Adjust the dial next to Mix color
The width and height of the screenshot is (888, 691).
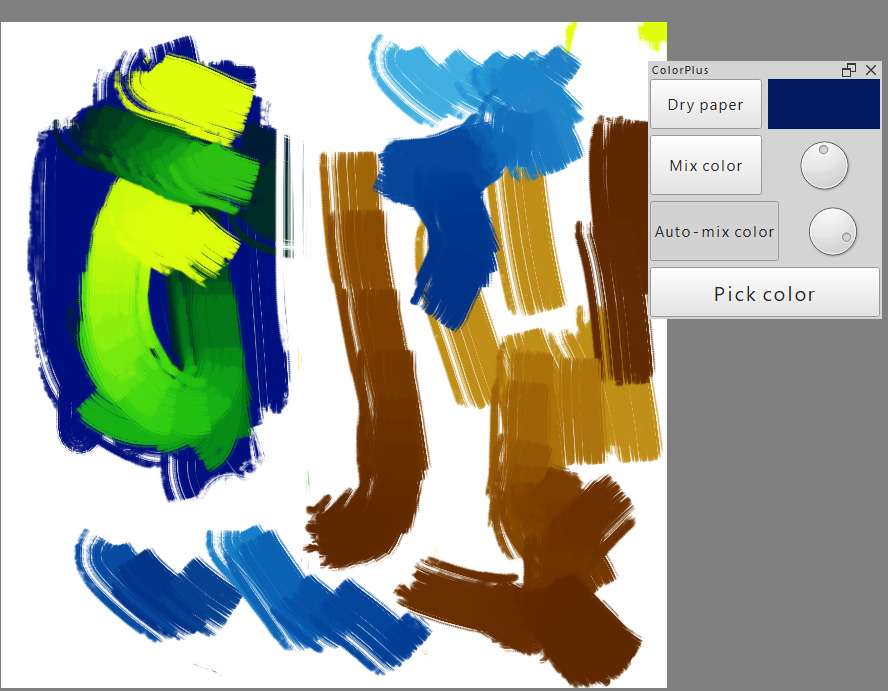824,165
